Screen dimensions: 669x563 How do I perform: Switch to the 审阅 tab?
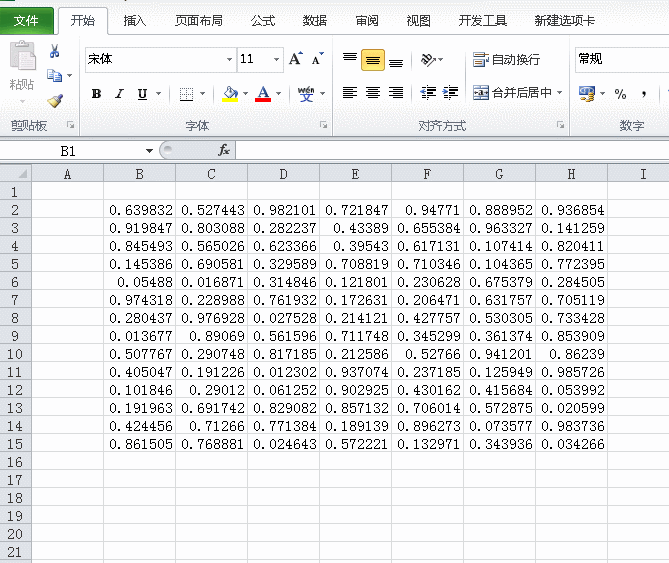[367, 20]
